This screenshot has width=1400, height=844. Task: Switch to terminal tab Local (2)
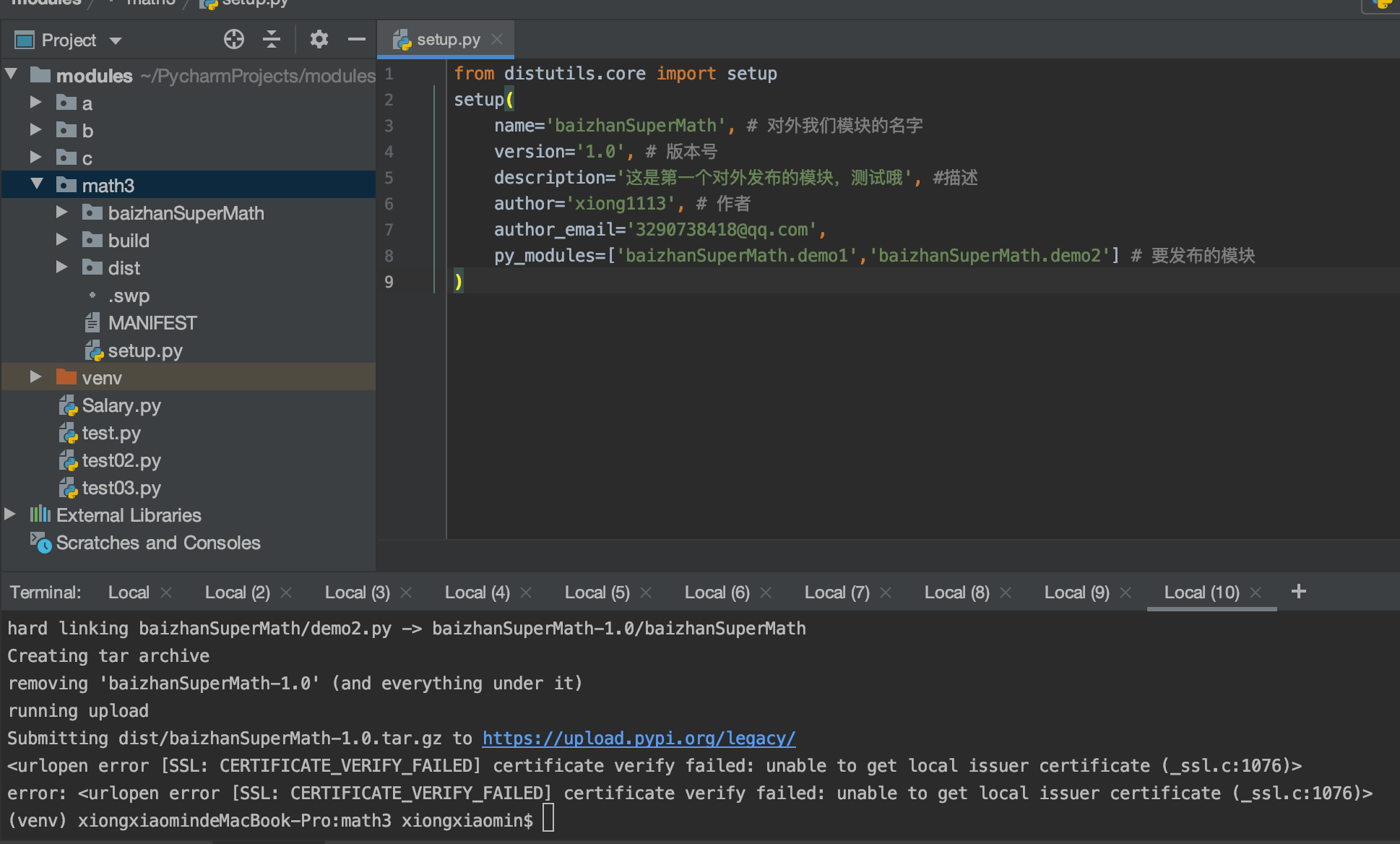click(237, 593)
